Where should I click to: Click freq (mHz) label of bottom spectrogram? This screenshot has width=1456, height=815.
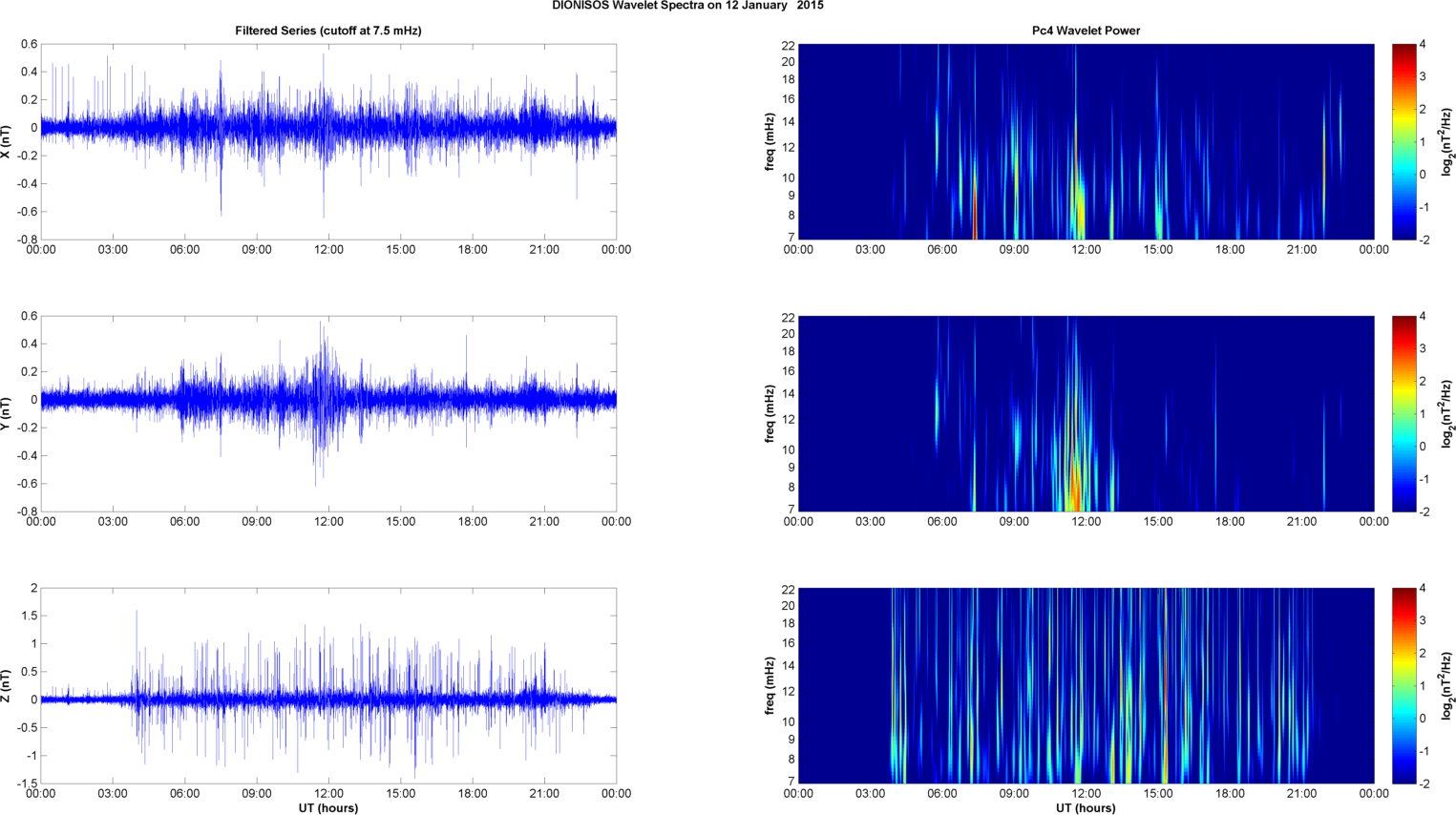coord(770,685)
